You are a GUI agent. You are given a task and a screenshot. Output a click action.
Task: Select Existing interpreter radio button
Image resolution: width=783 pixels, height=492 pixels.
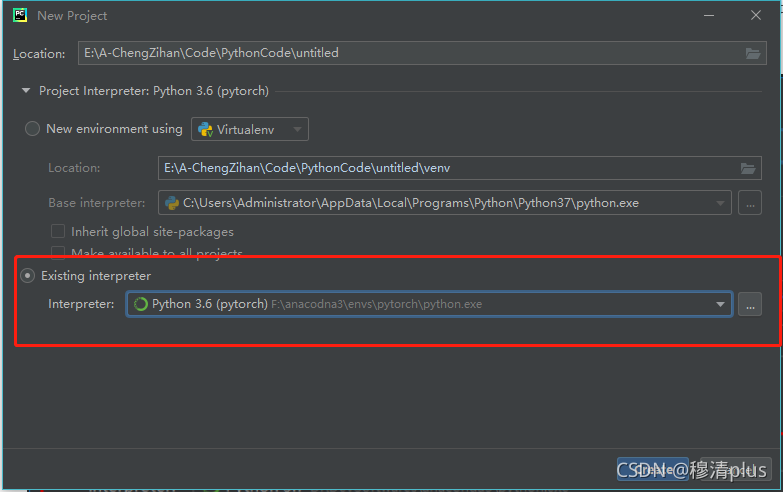[27, 276]
